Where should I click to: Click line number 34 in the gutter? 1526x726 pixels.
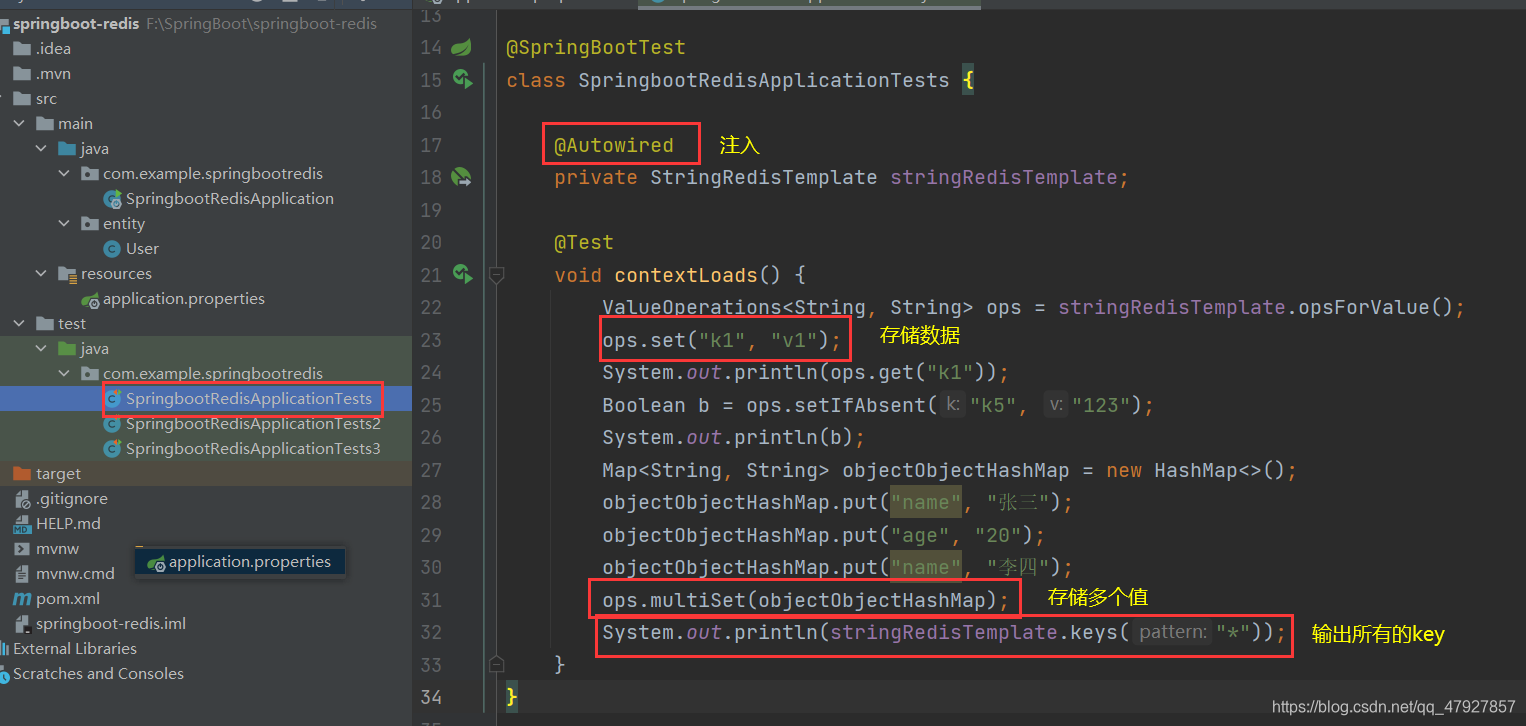[430, 697]
